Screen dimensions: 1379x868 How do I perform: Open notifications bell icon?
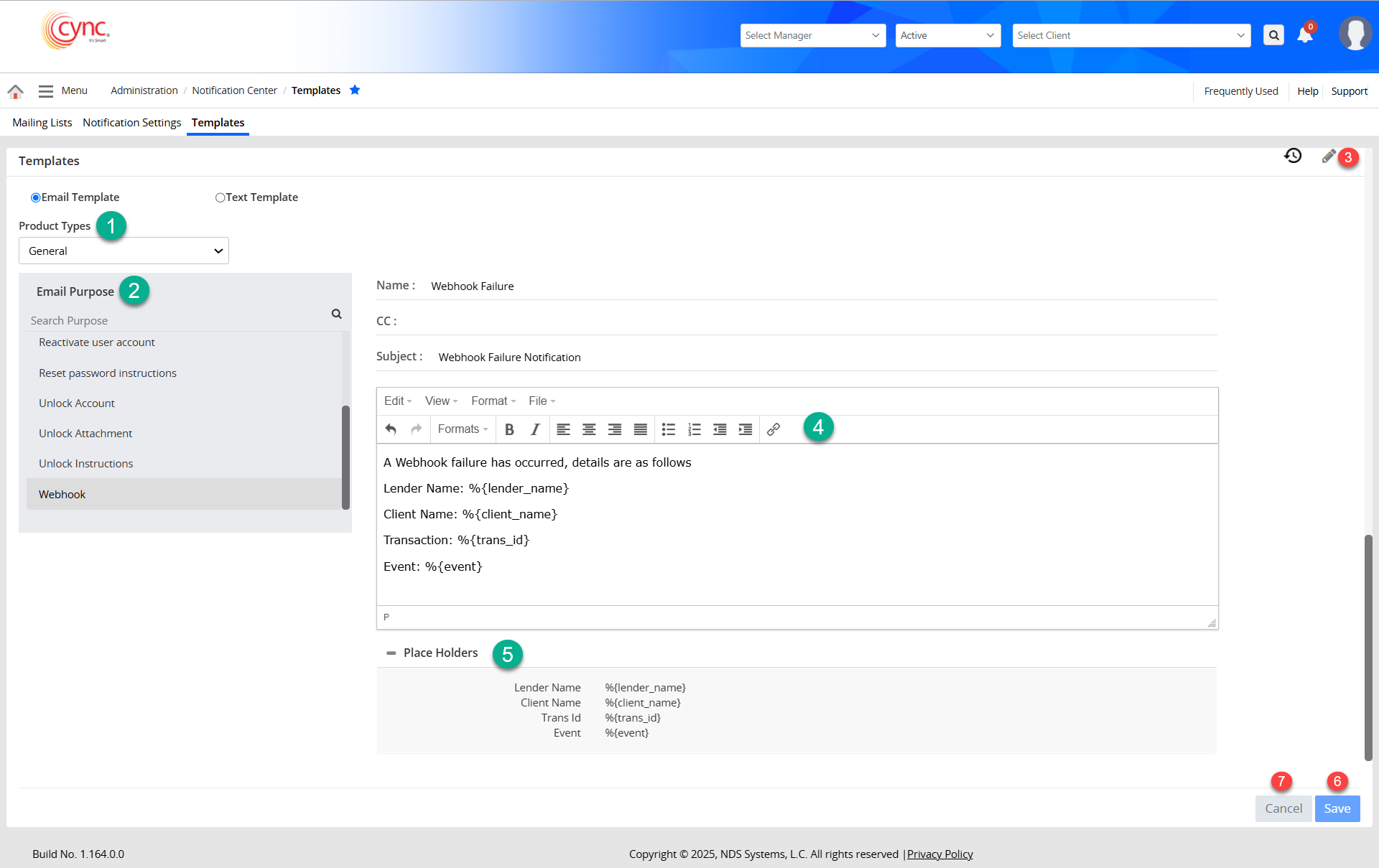click(1305, 35)
